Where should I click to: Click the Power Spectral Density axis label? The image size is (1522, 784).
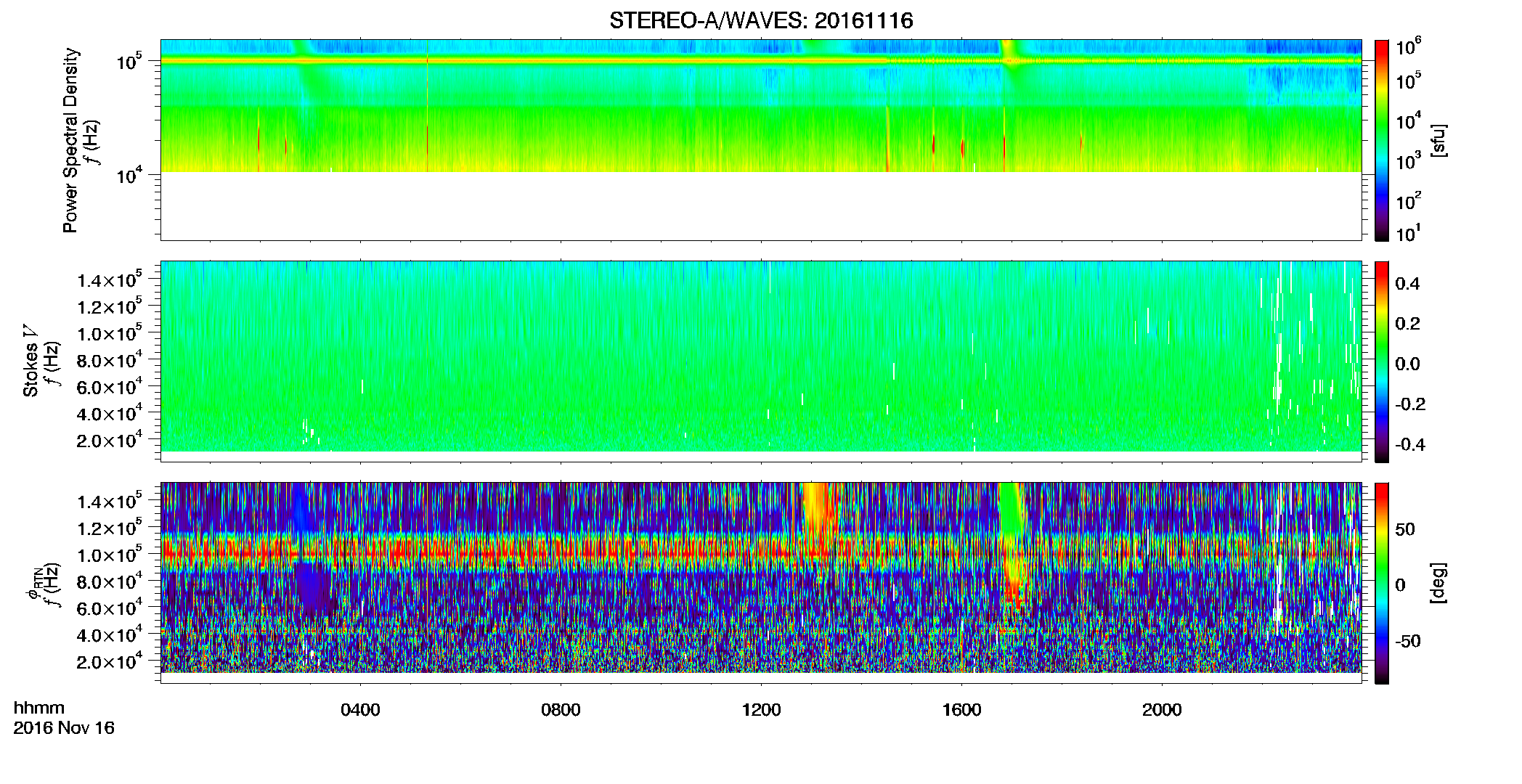(70, 140)
